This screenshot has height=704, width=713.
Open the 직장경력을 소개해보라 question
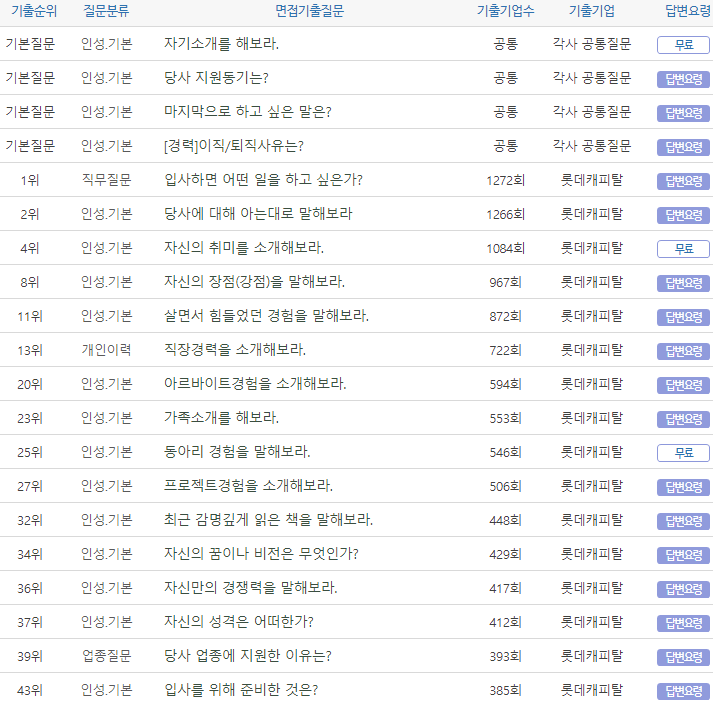[x=235, y=350]
